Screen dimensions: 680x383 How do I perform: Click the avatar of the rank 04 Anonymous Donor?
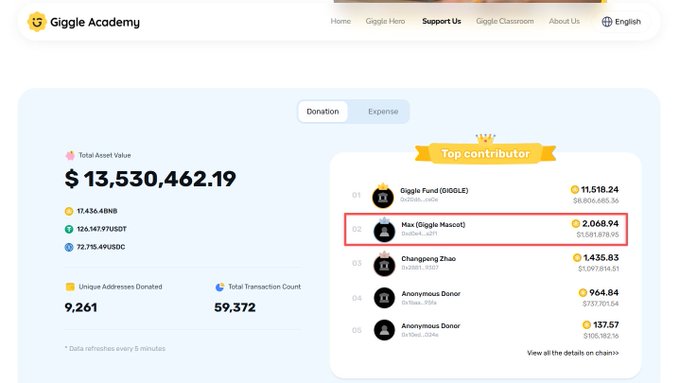tap(384, 298)
